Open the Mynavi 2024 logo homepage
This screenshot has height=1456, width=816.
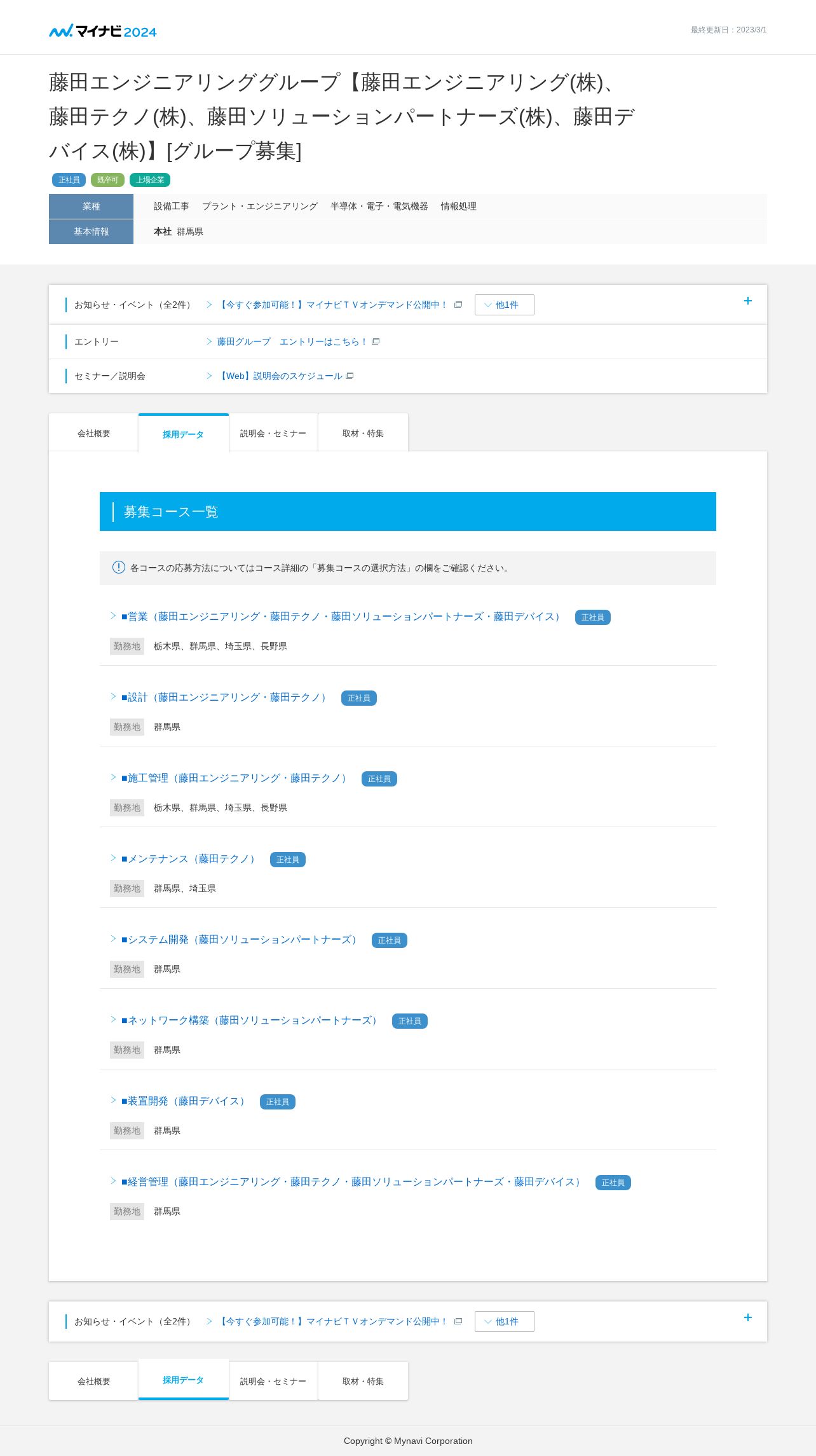click(x=103, y=31)
